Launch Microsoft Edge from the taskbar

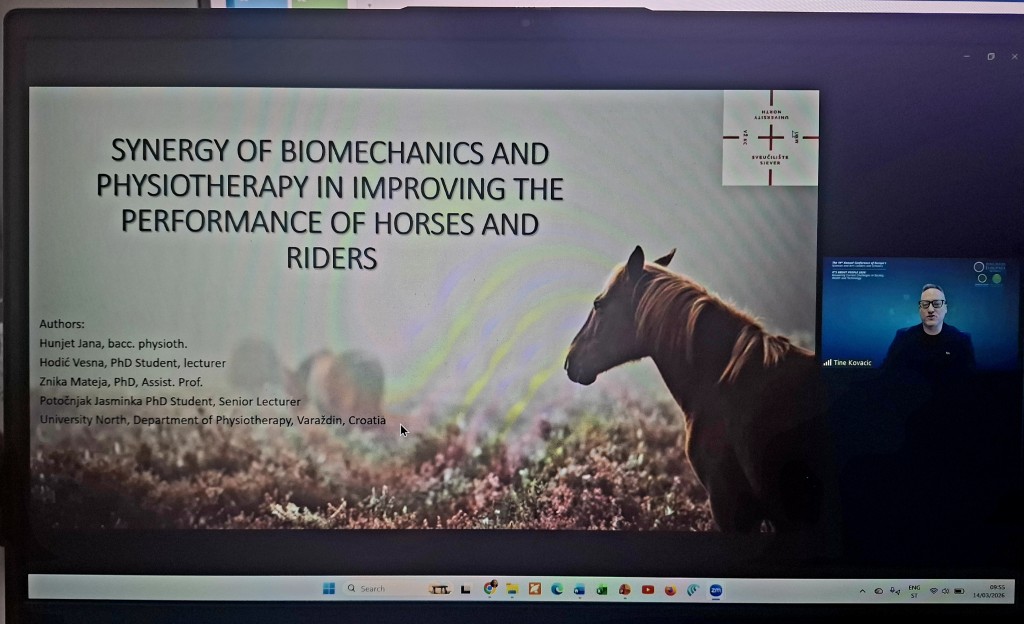click(557, 589)
